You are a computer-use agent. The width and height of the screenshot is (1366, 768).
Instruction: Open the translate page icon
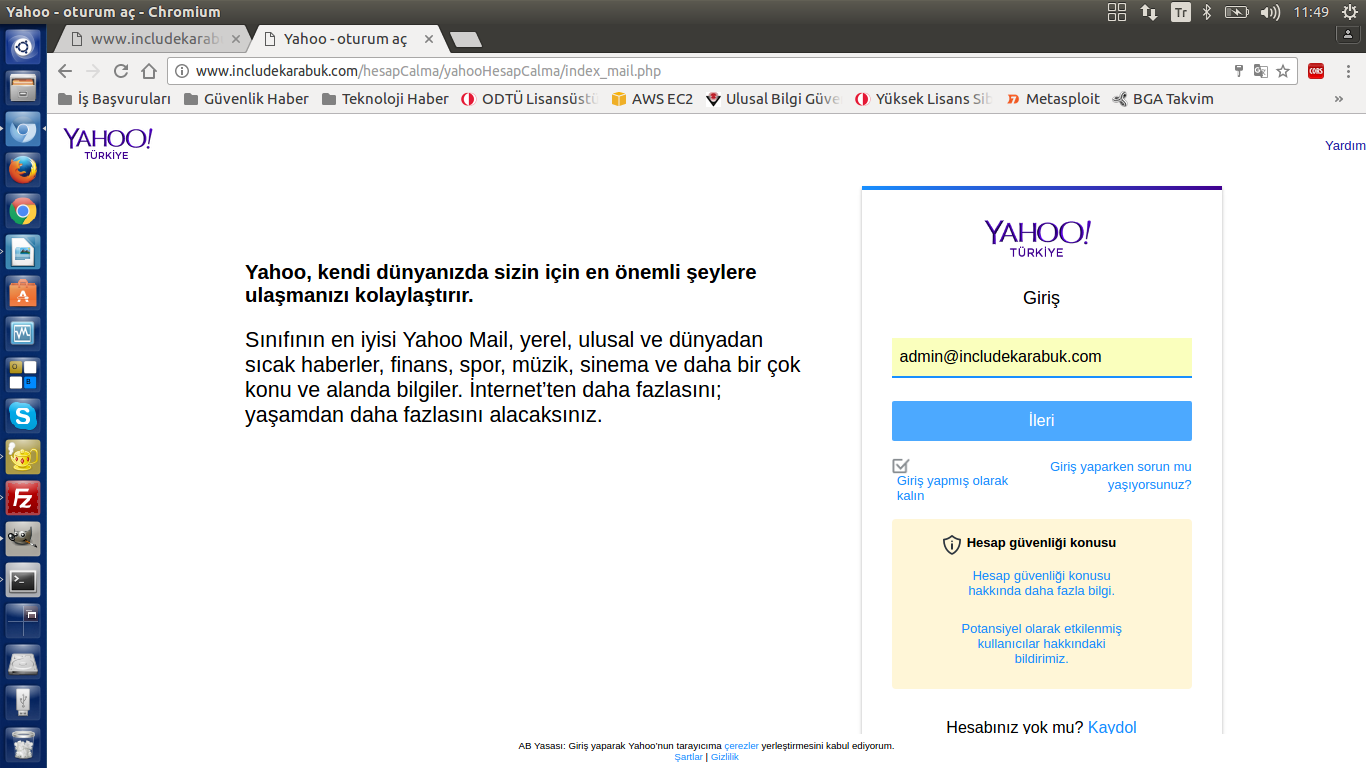tap(1261, 71)
